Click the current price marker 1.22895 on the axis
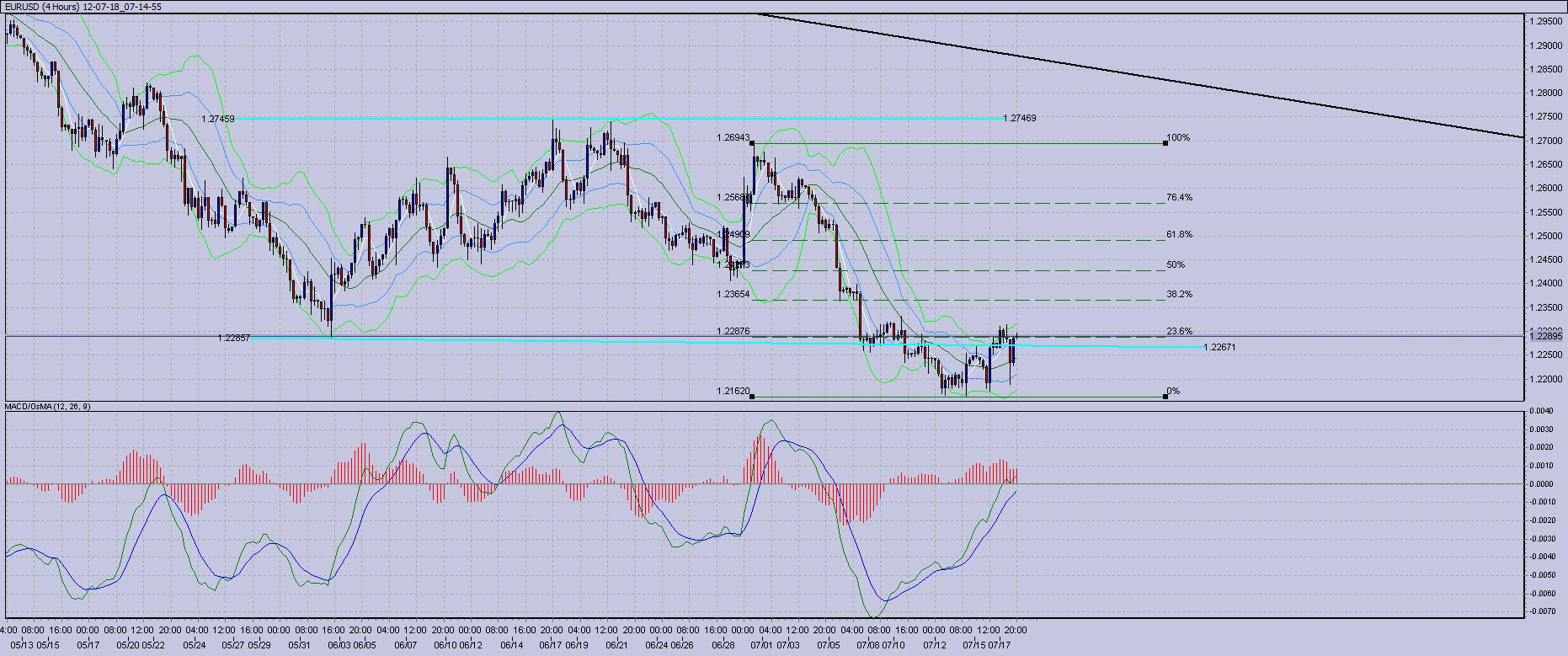 (x=1545, y=336)
